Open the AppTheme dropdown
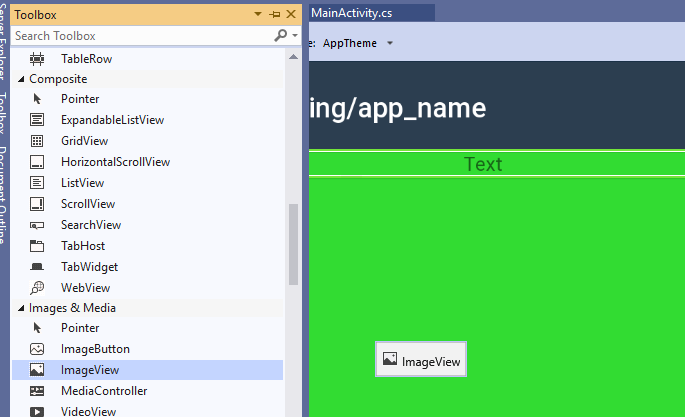This screenshot has width=685, height=417. 390,44
